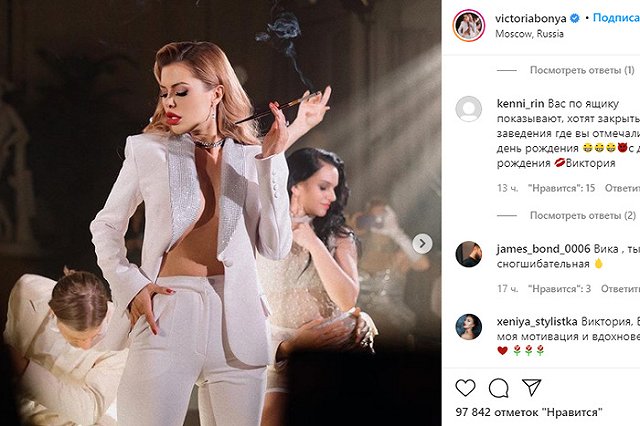
Task: Expand "Посмотреть ответы (1)" replies
Action: tap(582, 70)
